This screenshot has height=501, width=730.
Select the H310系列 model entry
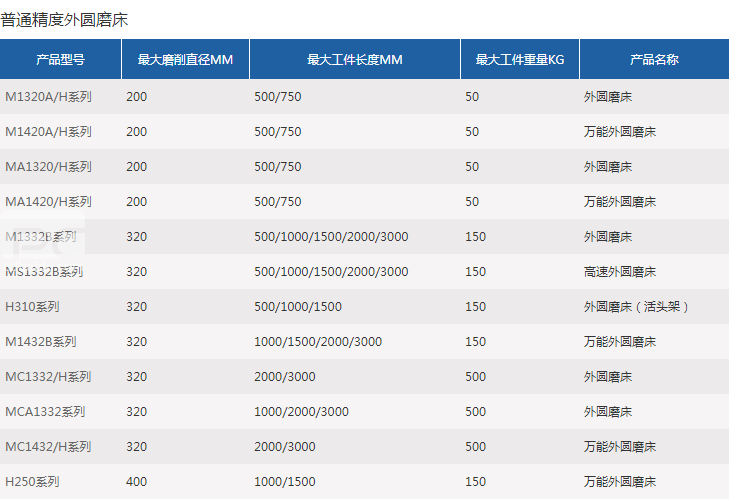click(x=33, y=307)
